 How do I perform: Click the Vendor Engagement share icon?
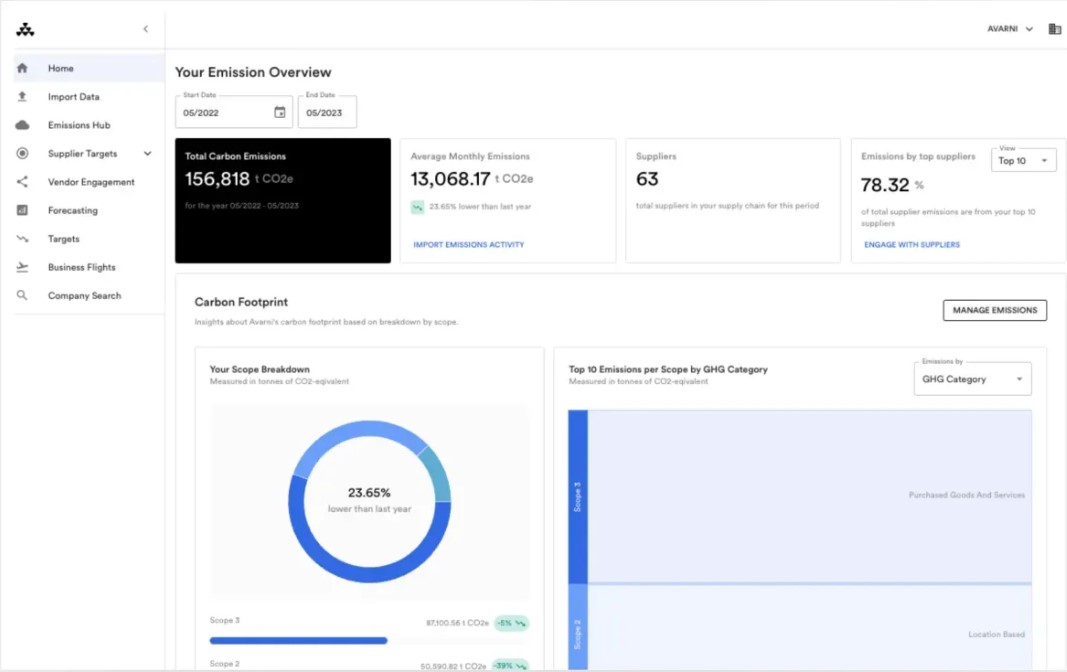[22, 182]
